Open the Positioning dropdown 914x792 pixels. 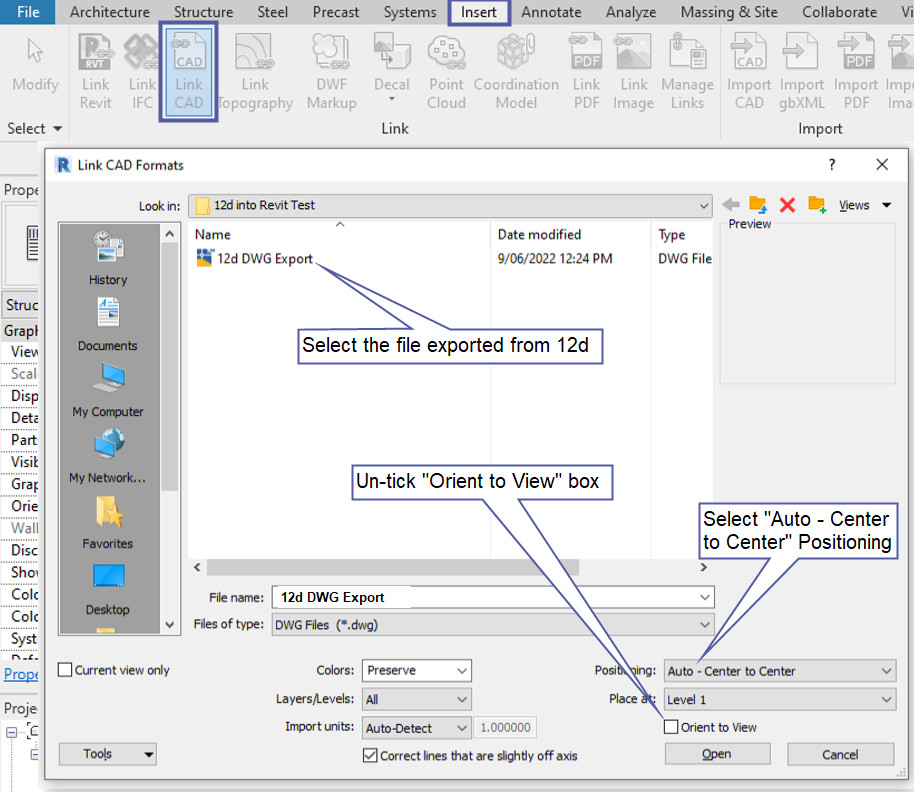coord(780,671)
